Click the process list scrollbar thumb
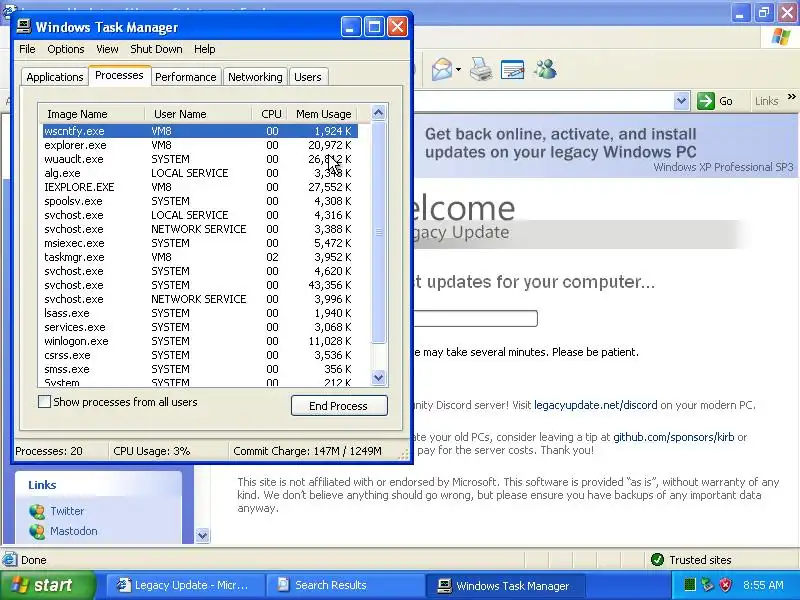Screen dimensions: 800x600 pos(379,232)
